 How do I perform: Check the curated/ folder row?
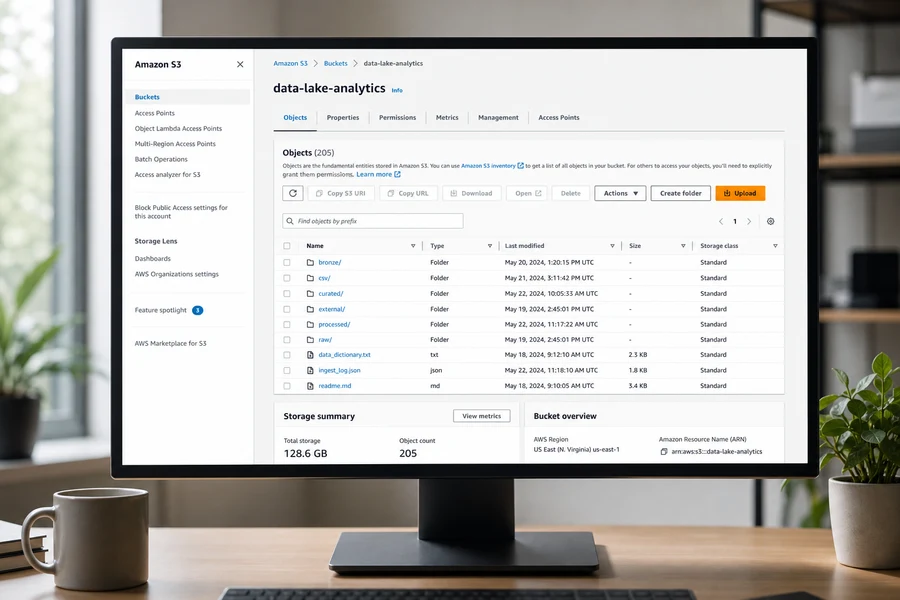click(x=287, y=293)
